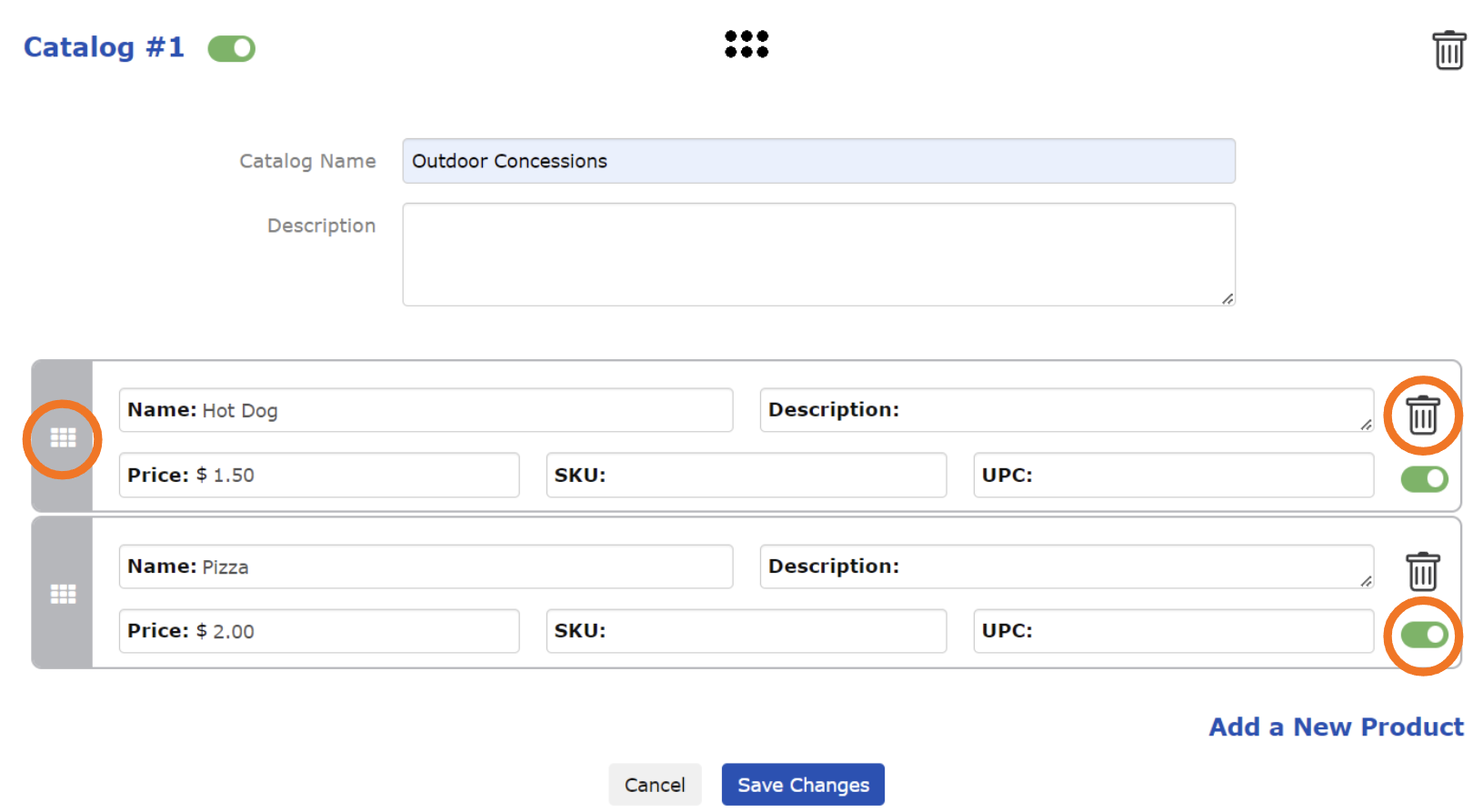
Task: Click the catalog Description text area
Action: [818, 255]
